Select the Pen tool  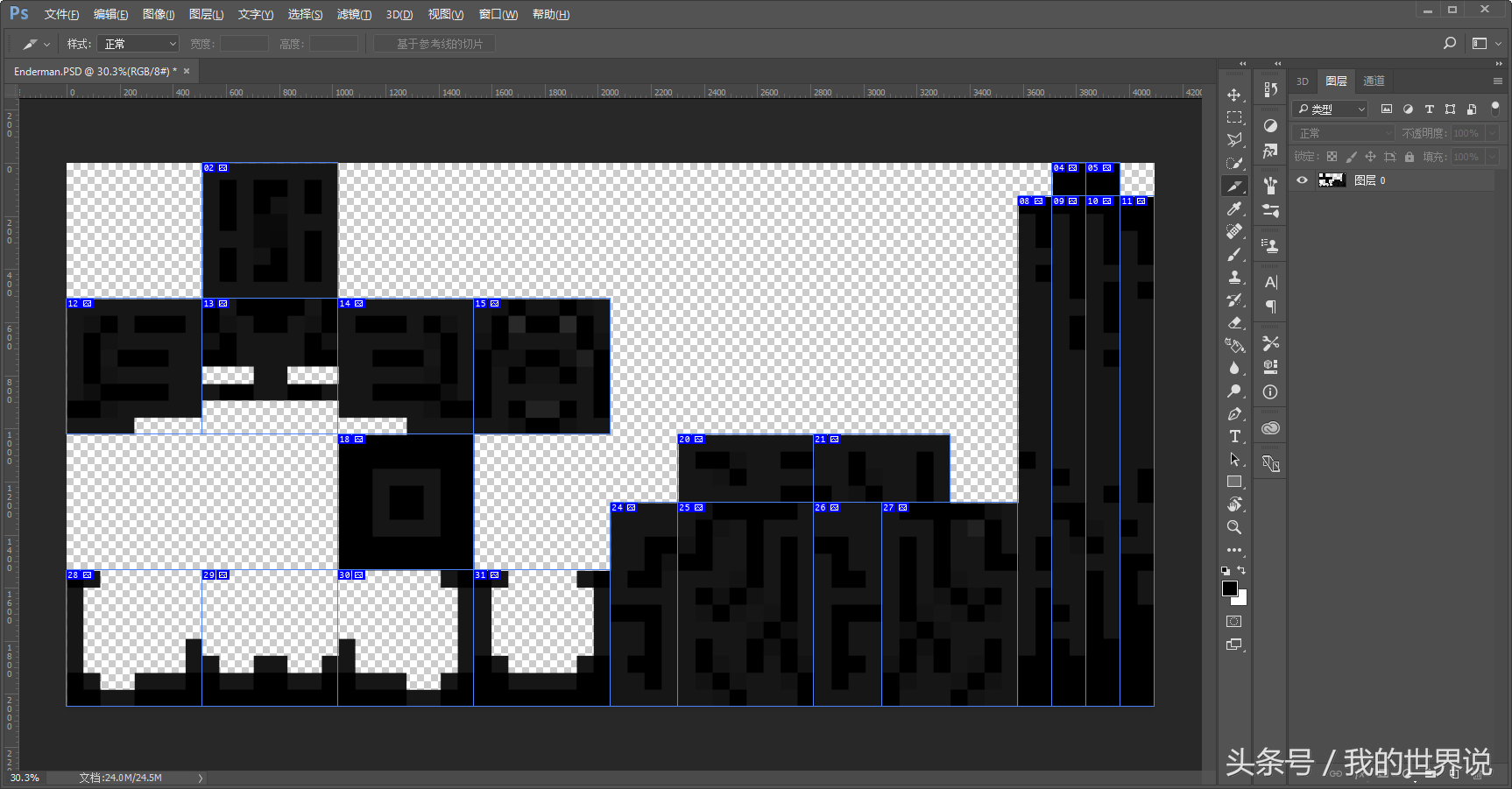[x=1234, y=413]
